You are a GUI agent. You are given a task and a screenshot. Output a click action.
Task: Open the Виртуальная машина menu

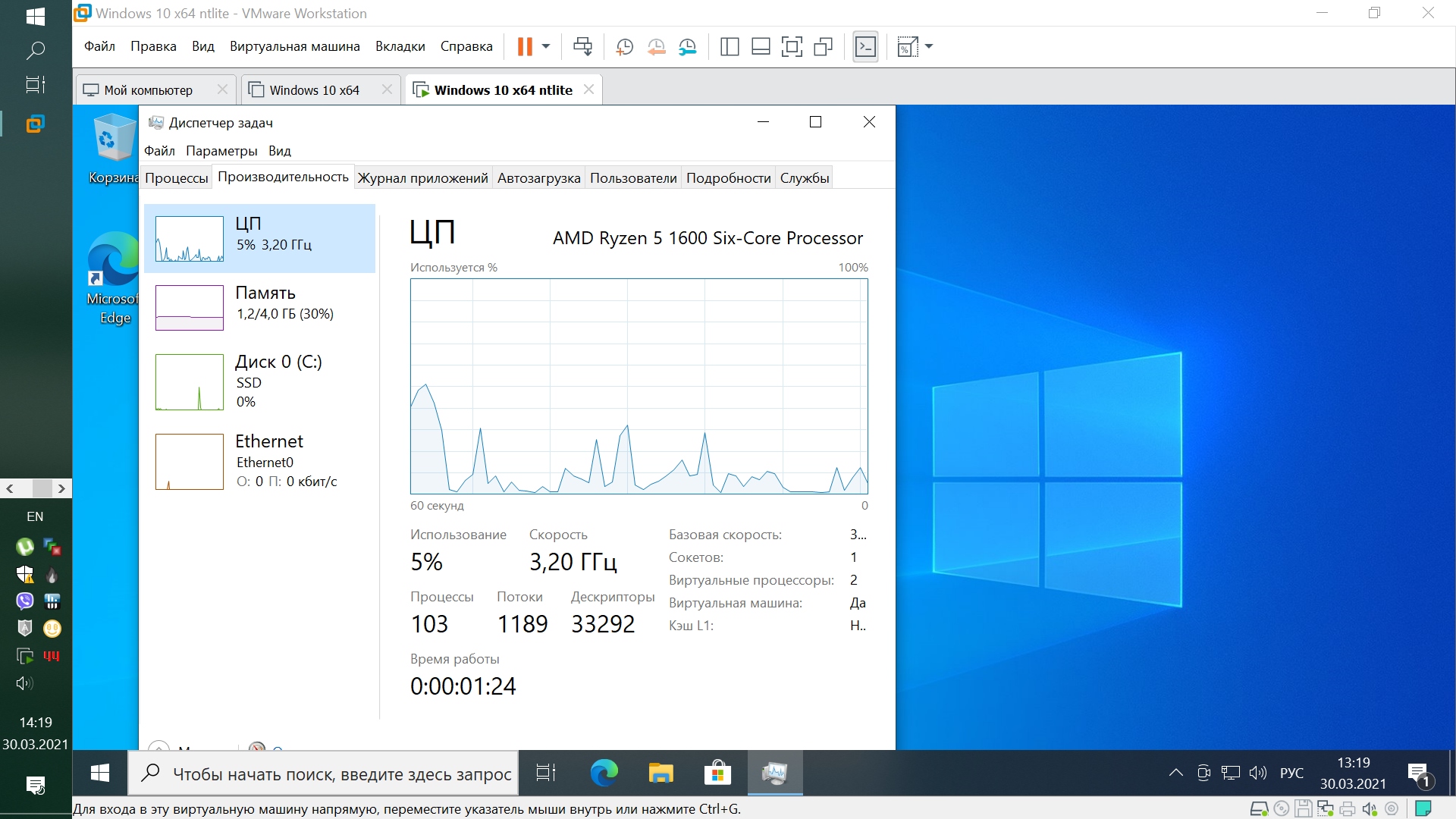[x=294, y=46]
